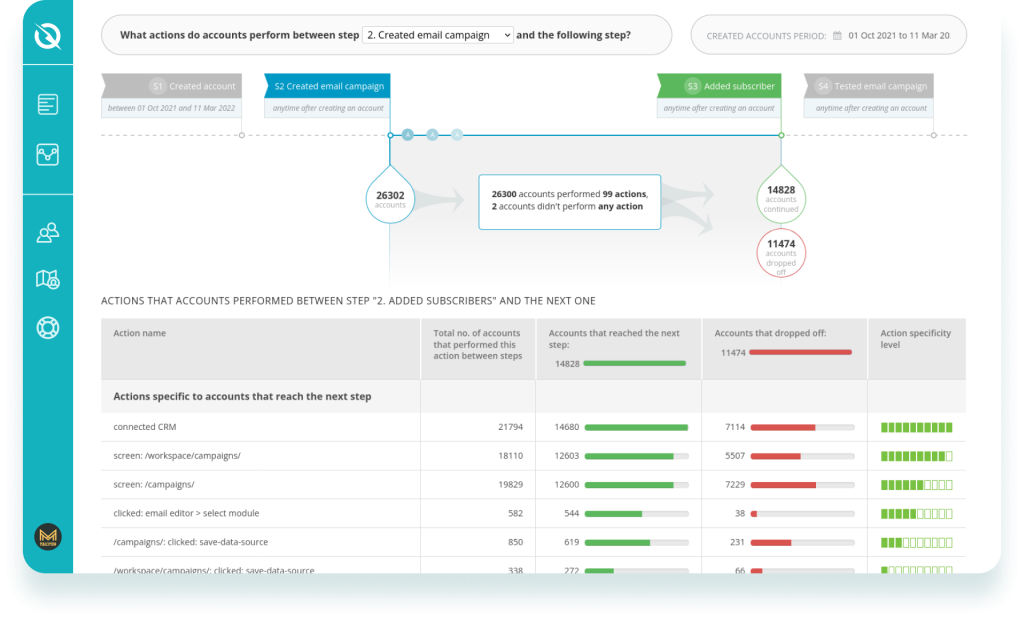Image resolution: width=1024 pixels, height=619 pixels.
Task: Open the funnel graph sidebar icon
Action: [48, 155]
